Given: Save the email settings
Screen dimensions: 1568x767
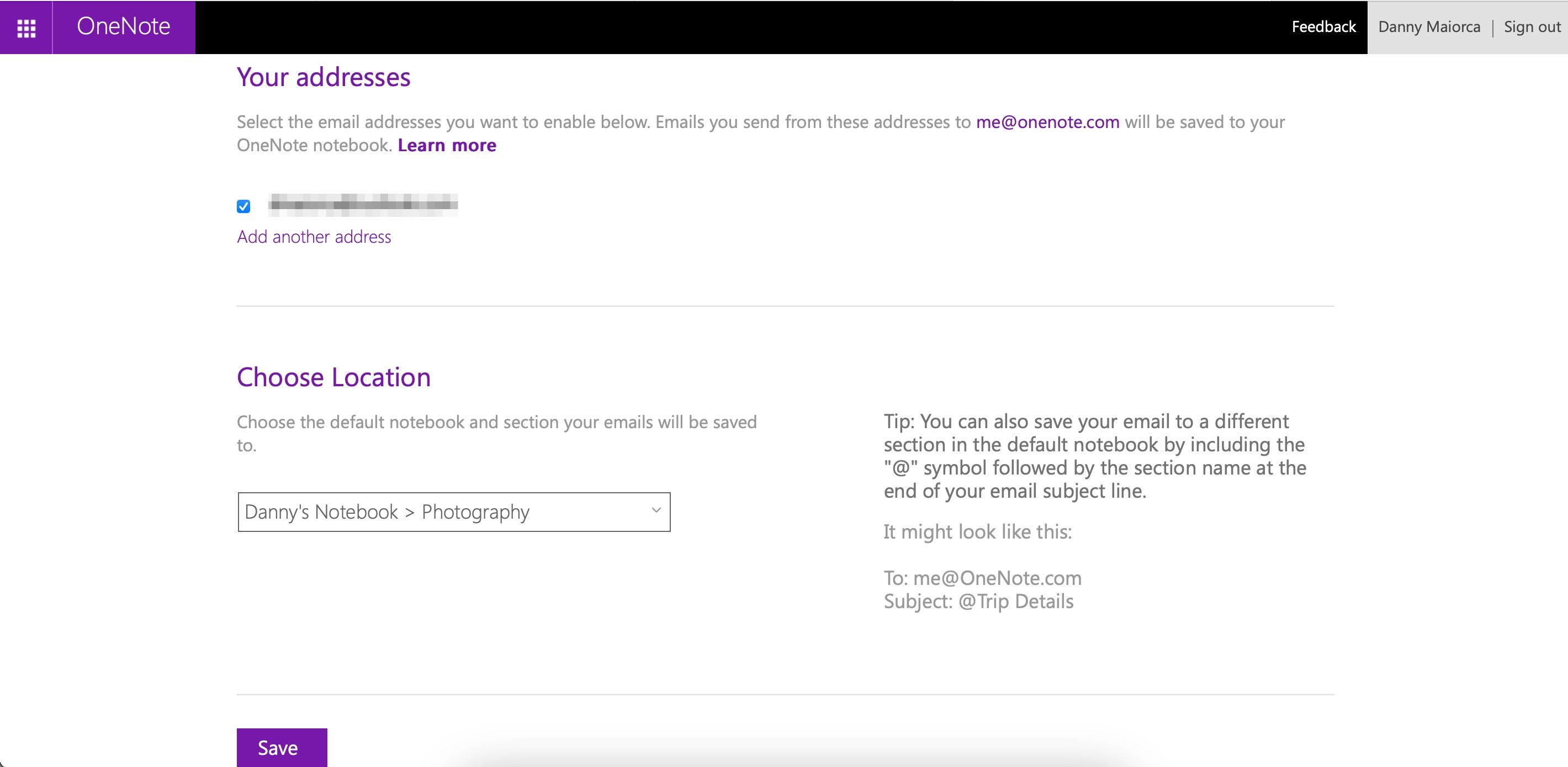Looking at the screenshot, I should point(281,748).
